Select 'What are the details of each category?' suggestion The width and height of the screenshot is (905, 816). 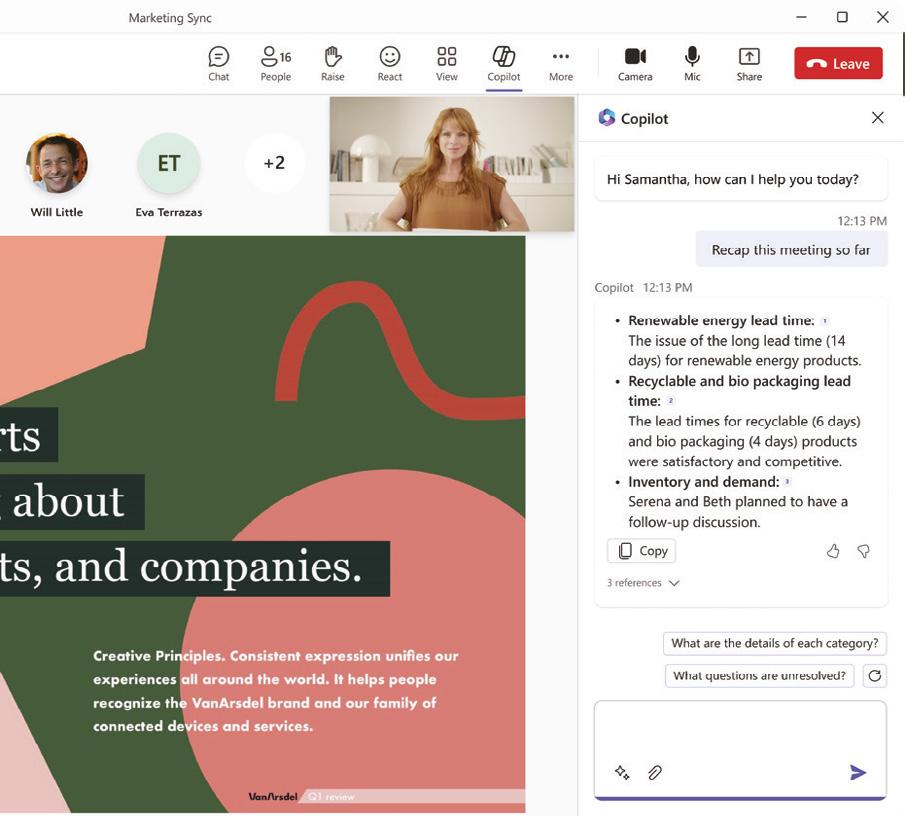(775, 643)
